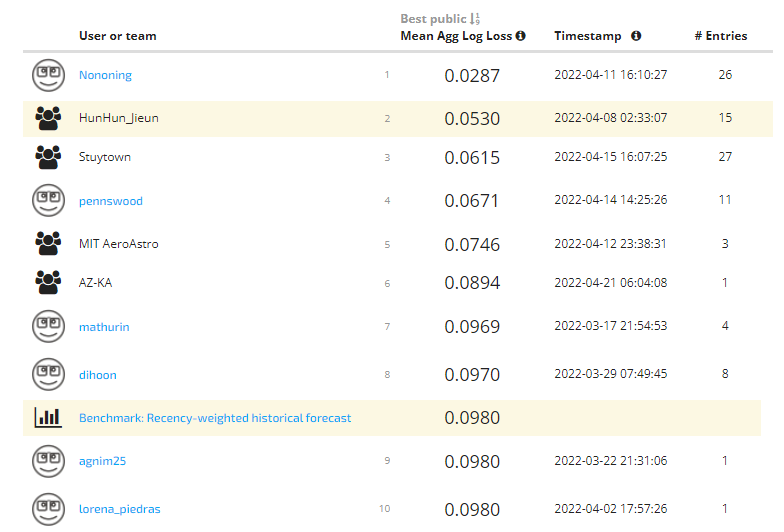Click HunHun_Jieun team group icon

click(x=48, y=118)
